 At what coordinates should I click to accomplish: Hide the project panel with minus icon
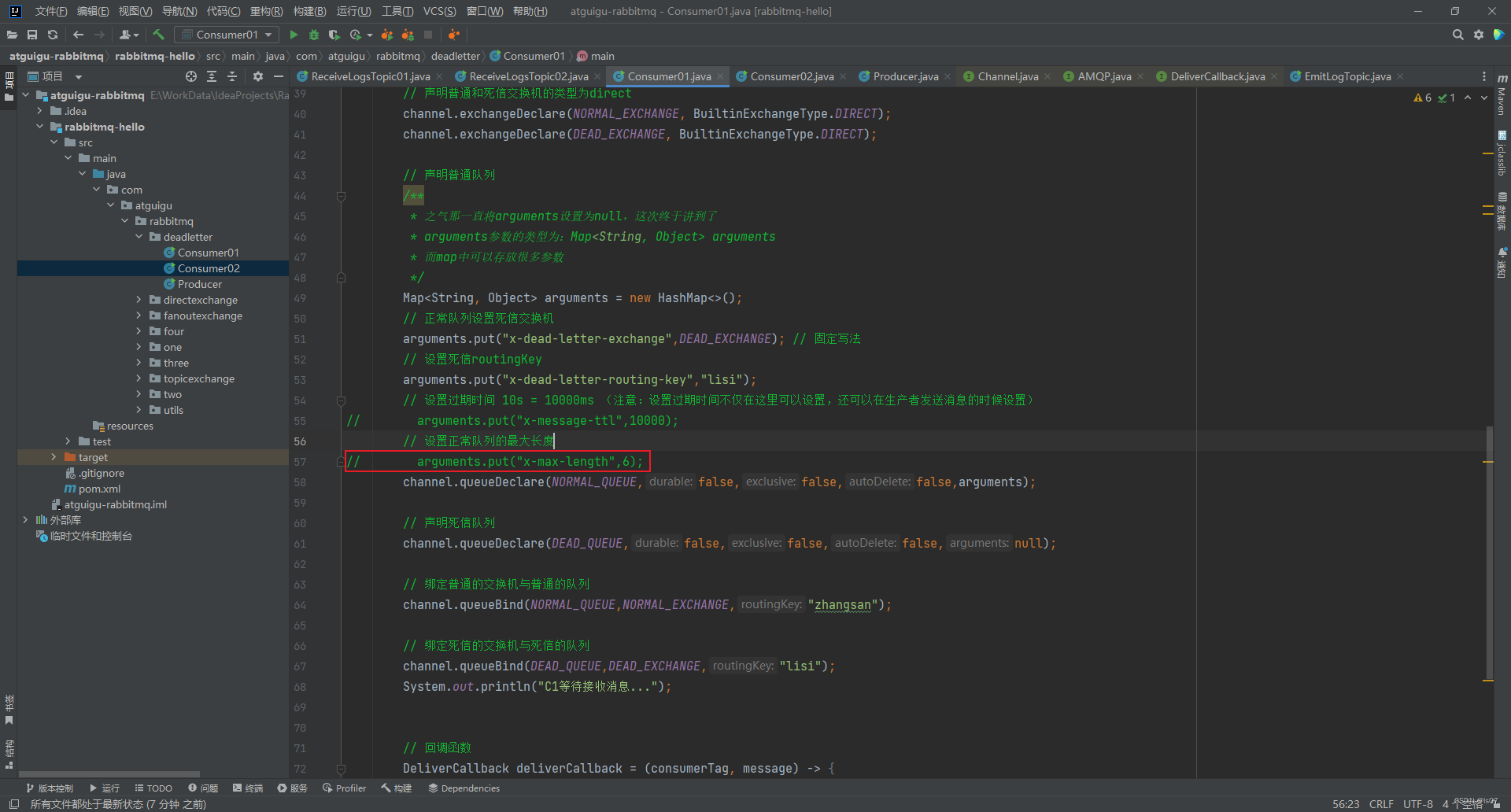(279, 76)
